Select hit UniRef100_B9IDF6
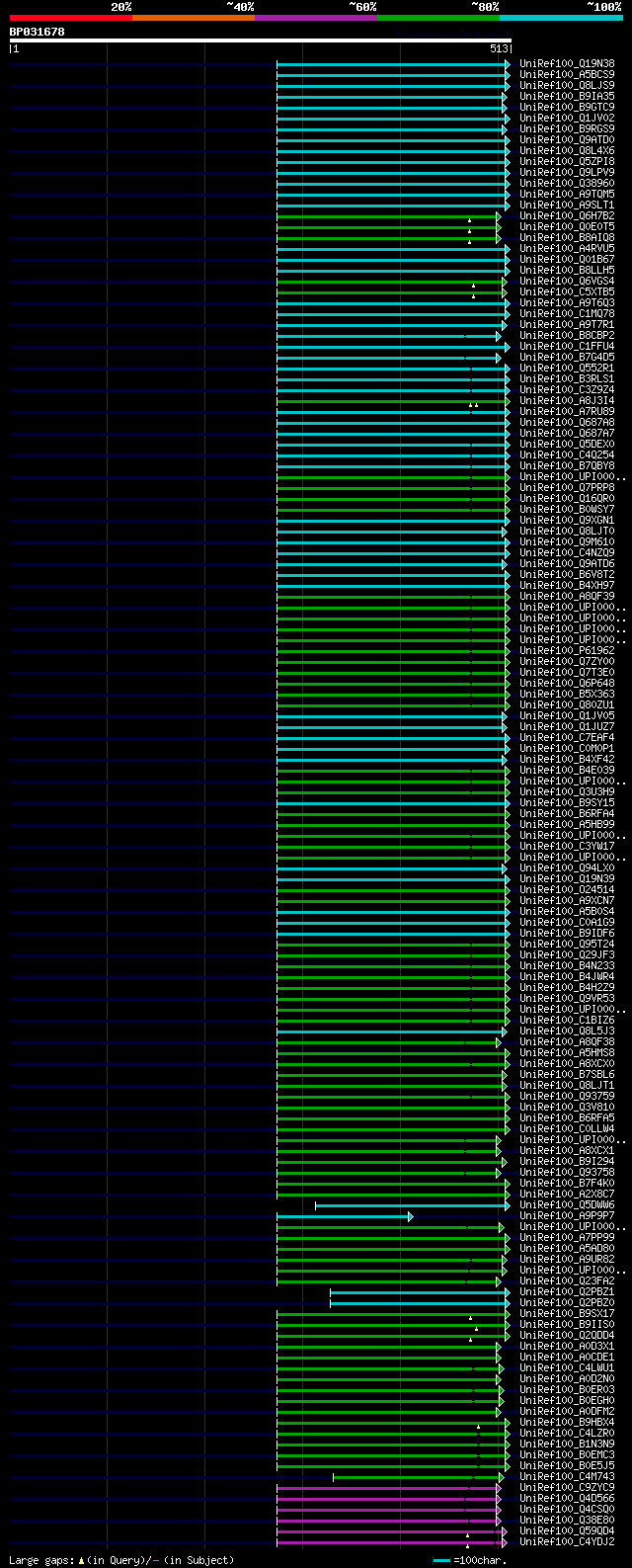 tap(567, 934)
